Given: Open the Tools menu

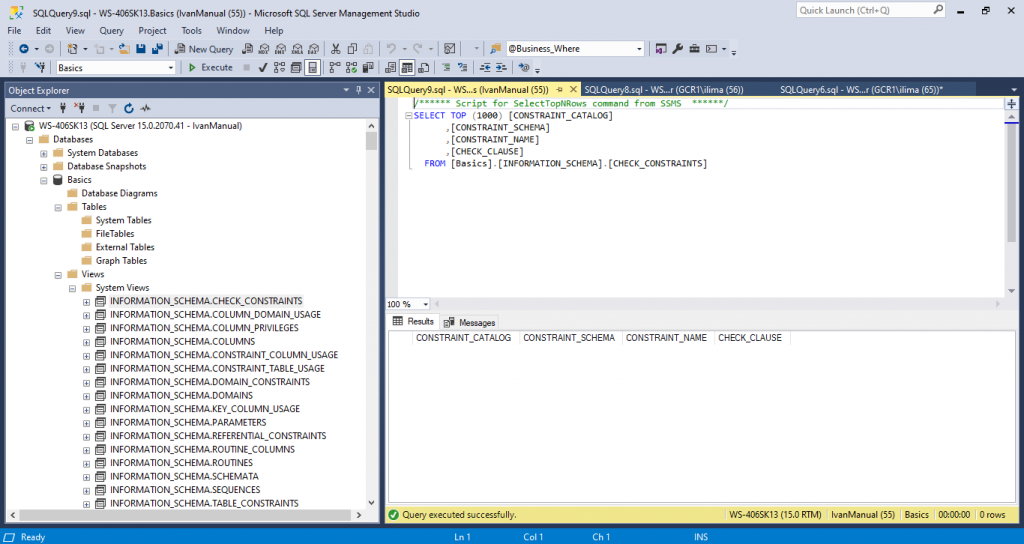Looking at the screenshot, I should click(191, 31).
